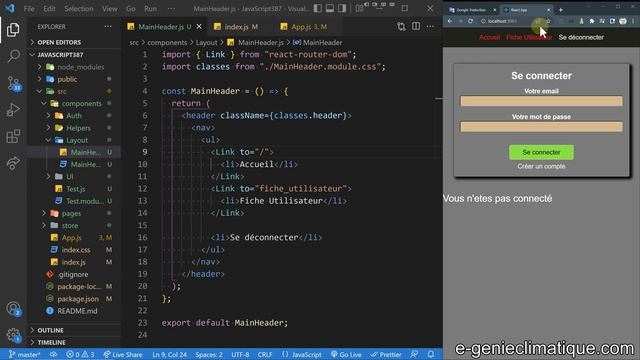Open editor More Actions ellipsis
The image size is (640, 360).
tap(430, 27)
